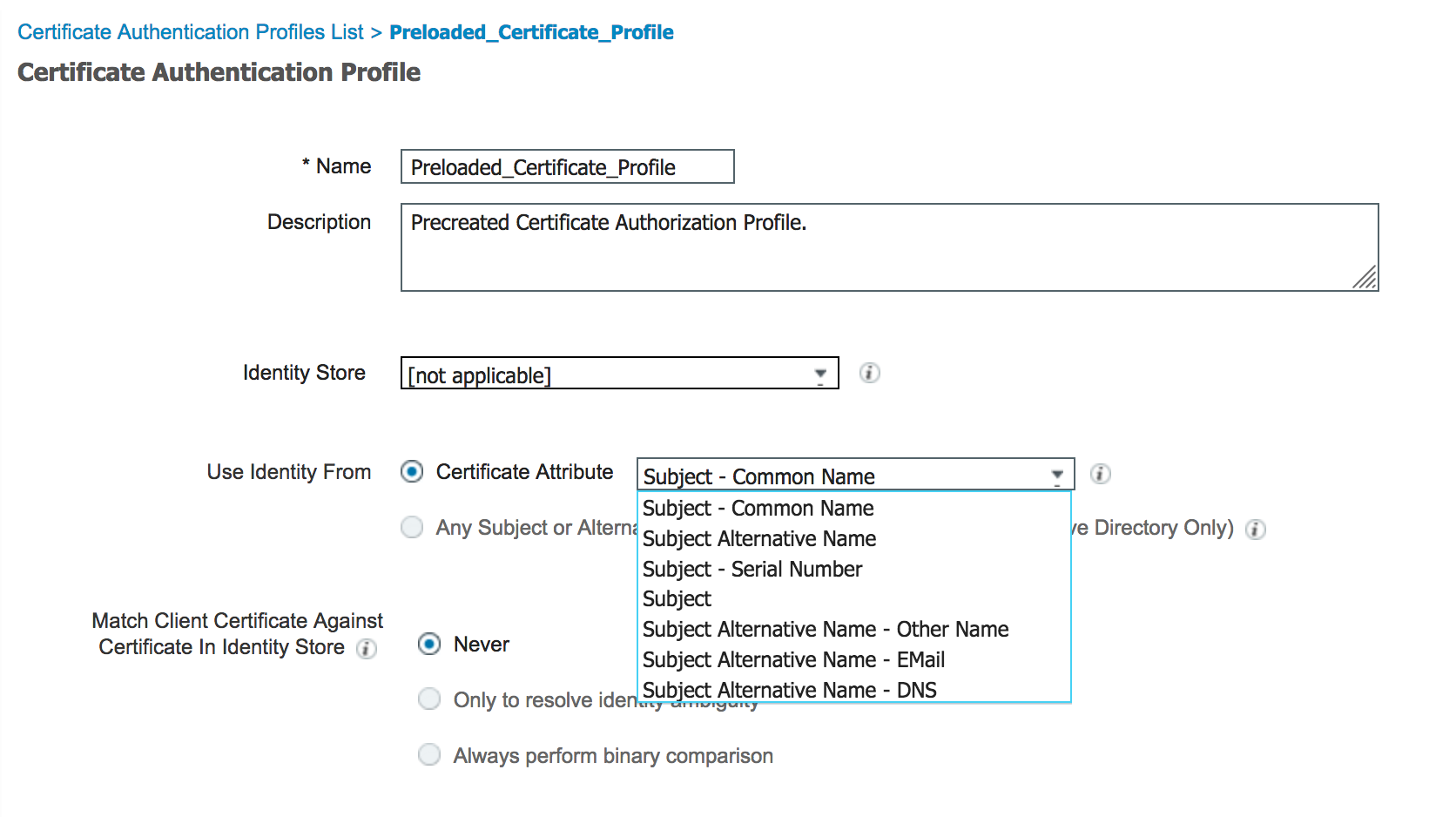Pick Subject - Serial Number option
The image size is (1456, 817).
[752, 570]
